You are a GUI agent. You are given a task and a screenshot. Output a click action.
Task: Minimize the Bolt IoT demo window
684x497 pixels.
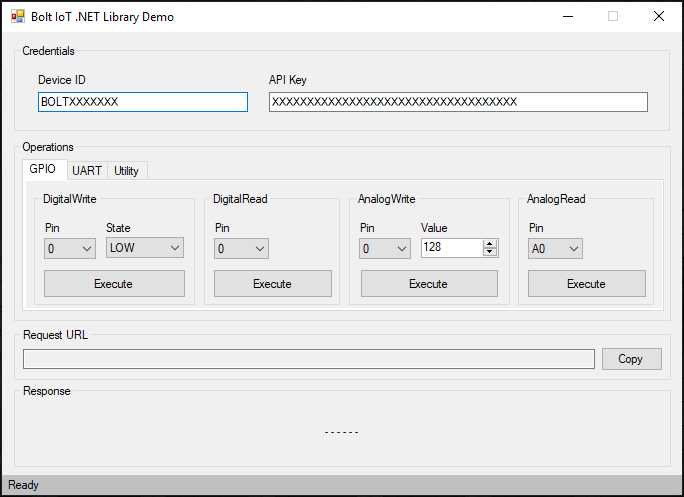click(568, 17)
